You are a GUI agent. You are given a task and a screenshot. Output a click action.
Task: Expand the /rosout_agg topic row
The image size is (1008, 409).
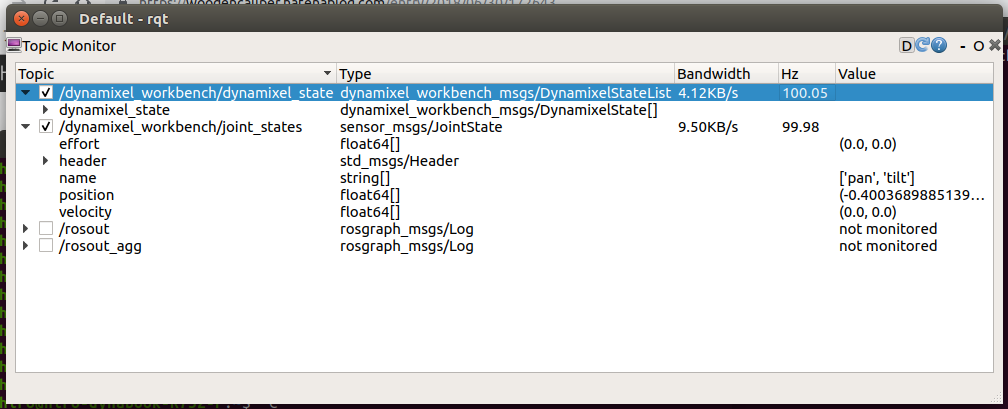click(26, 246)
